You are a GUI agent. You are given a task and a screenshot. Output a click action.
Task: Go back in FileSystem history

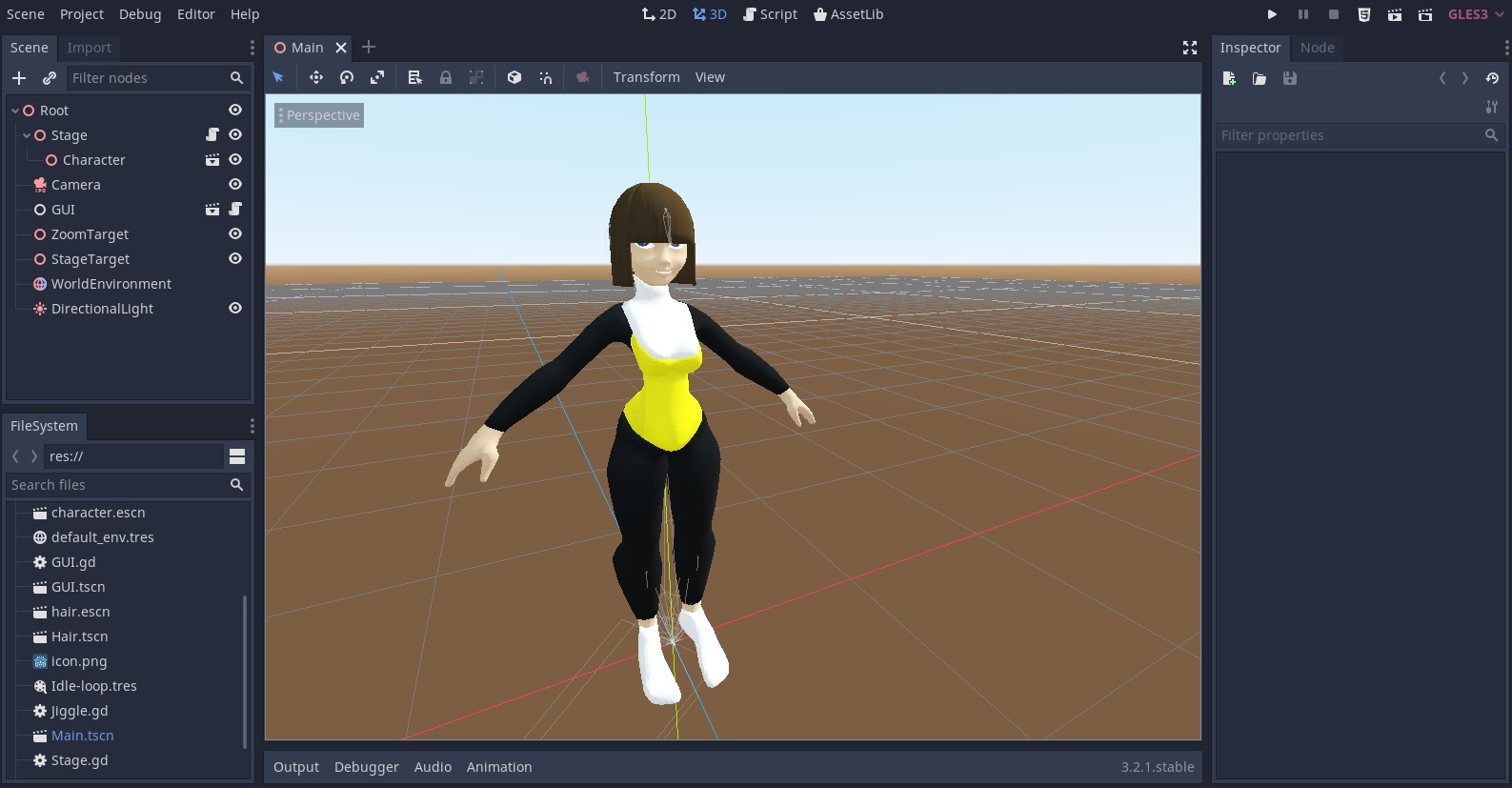pyautogui.click(x=15, y=456)
